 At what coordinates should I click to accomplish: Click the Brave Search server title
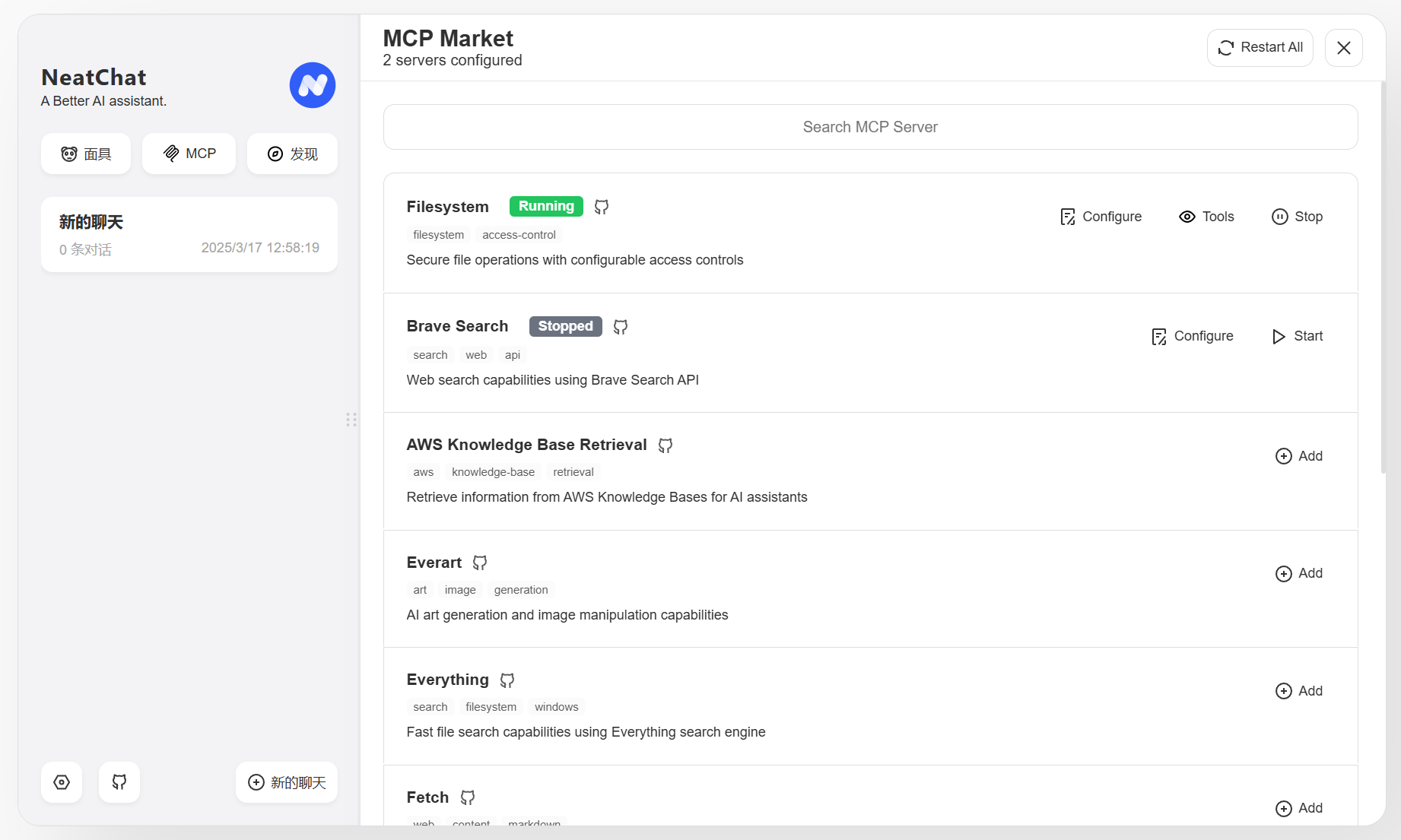pyautogui.click(x=457, y=326)
